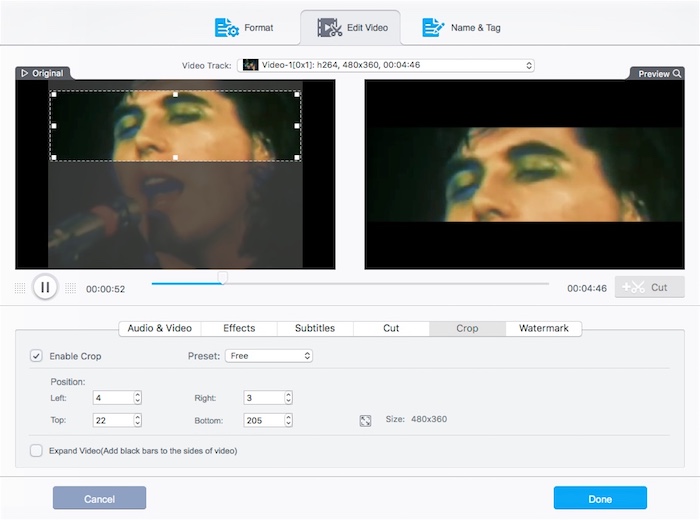The width and height of the screenshot is (700, 520).
Task: Click the reset crop size icon
Action: 365,420
